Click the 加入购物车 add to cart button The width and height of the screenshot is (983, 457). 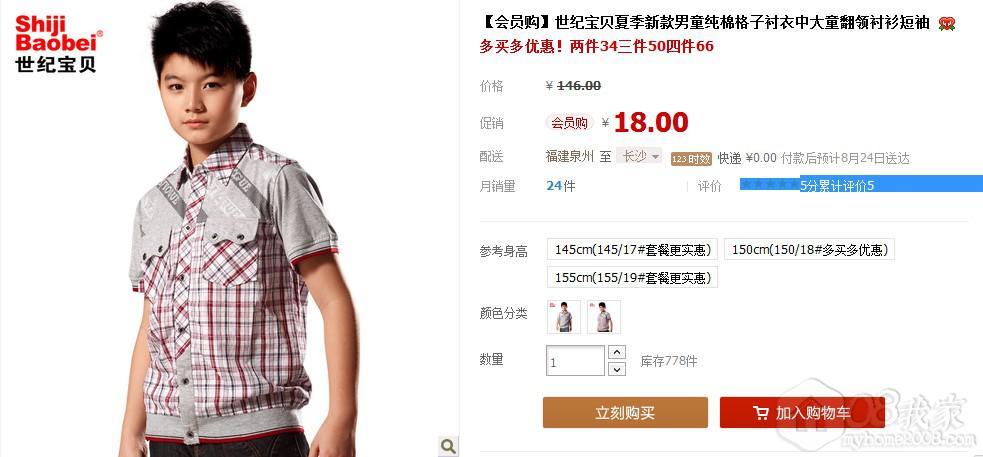point(802,412)
